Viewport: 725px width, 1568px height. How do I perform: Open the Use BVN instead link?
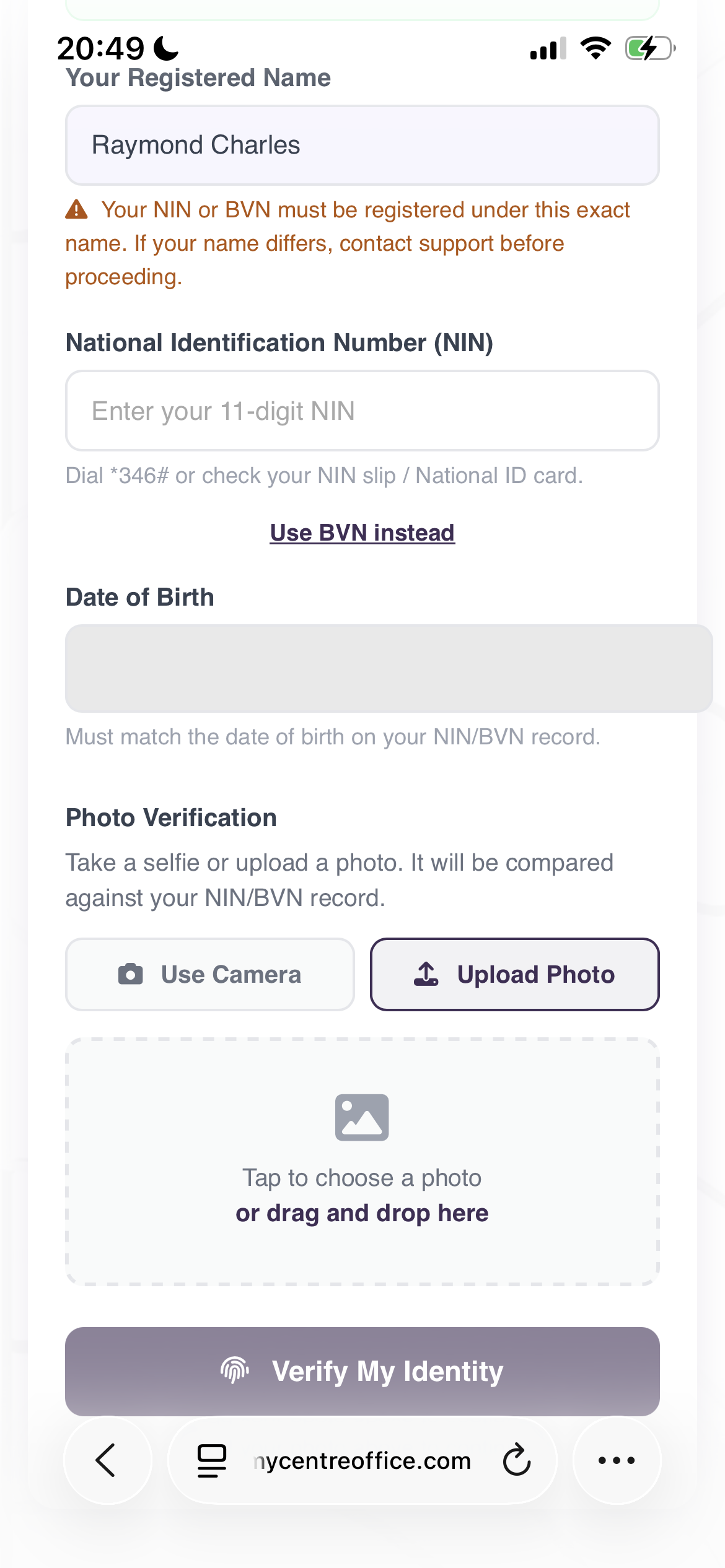pos(362,533)
